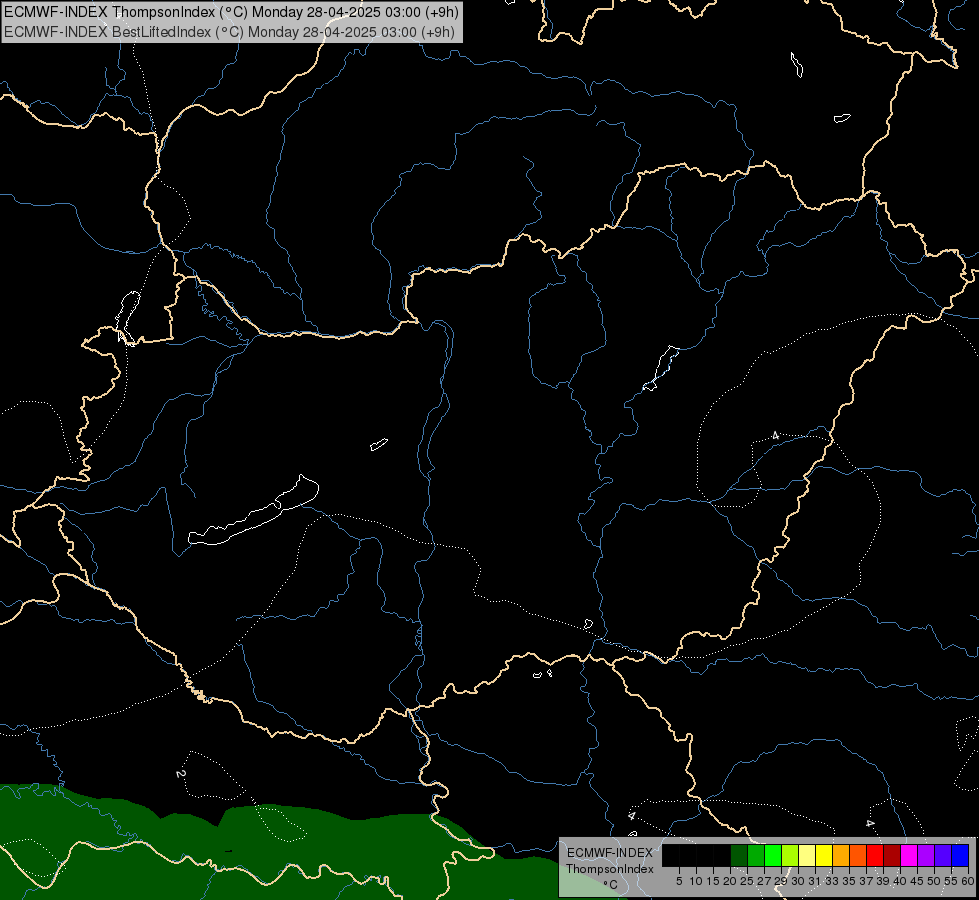Select the yellow-green 29–30 legend swatch
The image size is (979, 900).
789,855
